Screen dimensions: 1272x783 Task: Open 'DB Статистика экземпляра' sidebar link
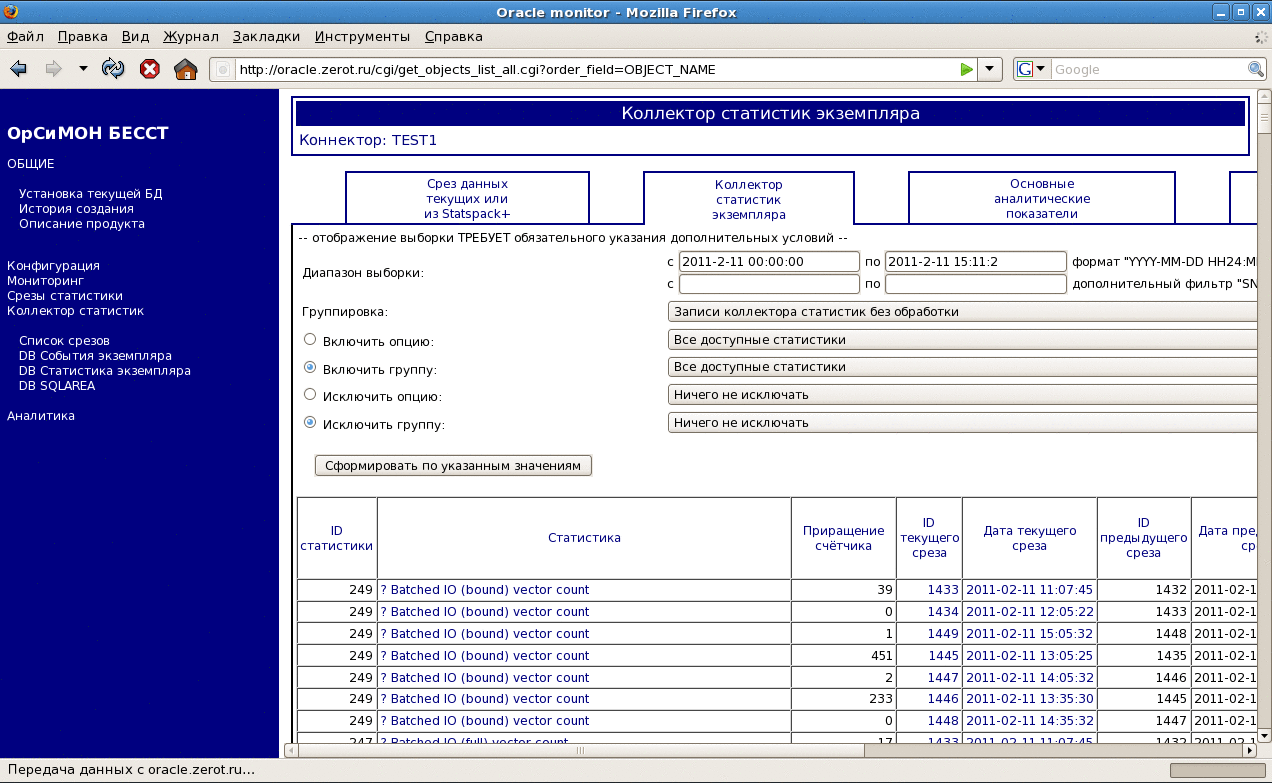[x=105, y=371]
